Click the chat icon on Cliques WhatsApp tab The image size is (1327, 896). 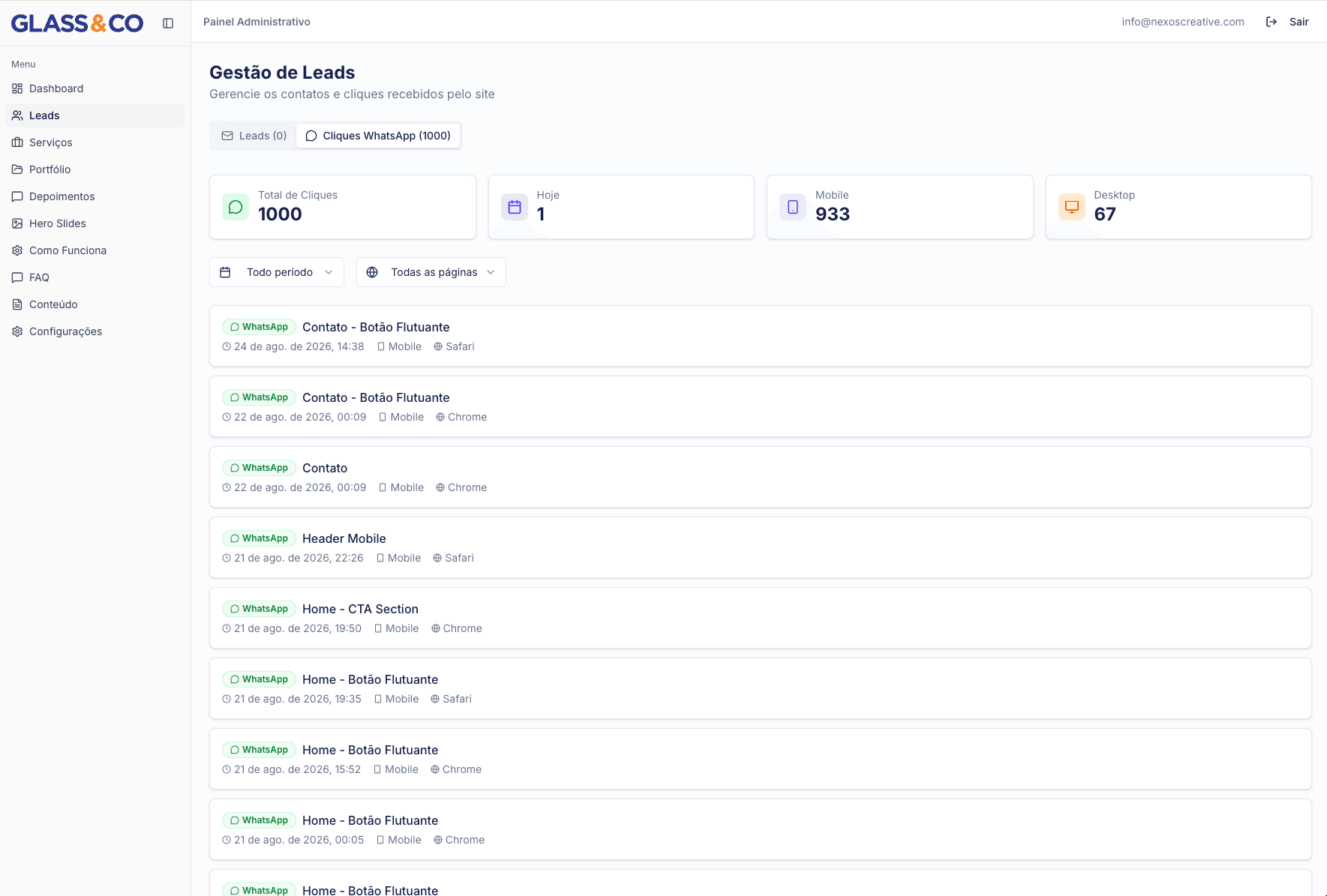(311, 136)
